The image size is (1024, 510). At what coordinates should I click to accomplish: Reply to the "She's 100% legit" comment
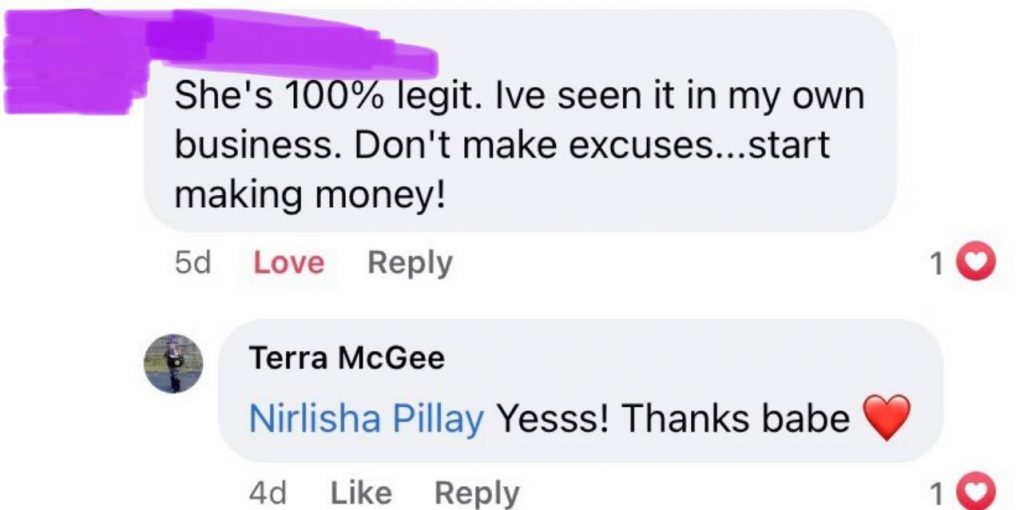pyautogui.click(x=410, y=263)
